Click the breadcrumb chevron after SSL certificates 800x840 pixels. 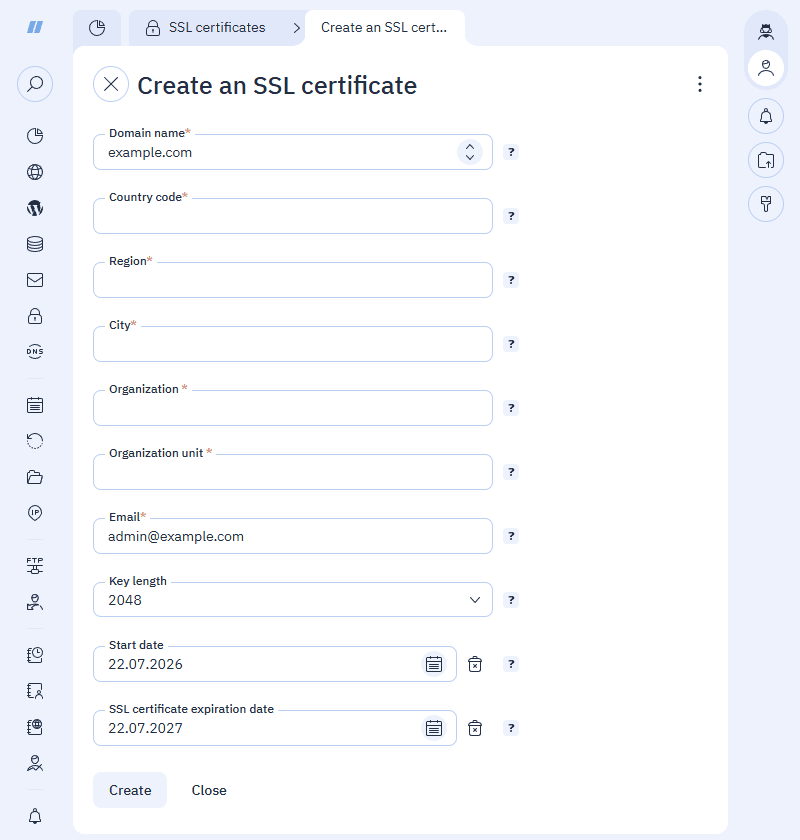click(x=296, y=28)
